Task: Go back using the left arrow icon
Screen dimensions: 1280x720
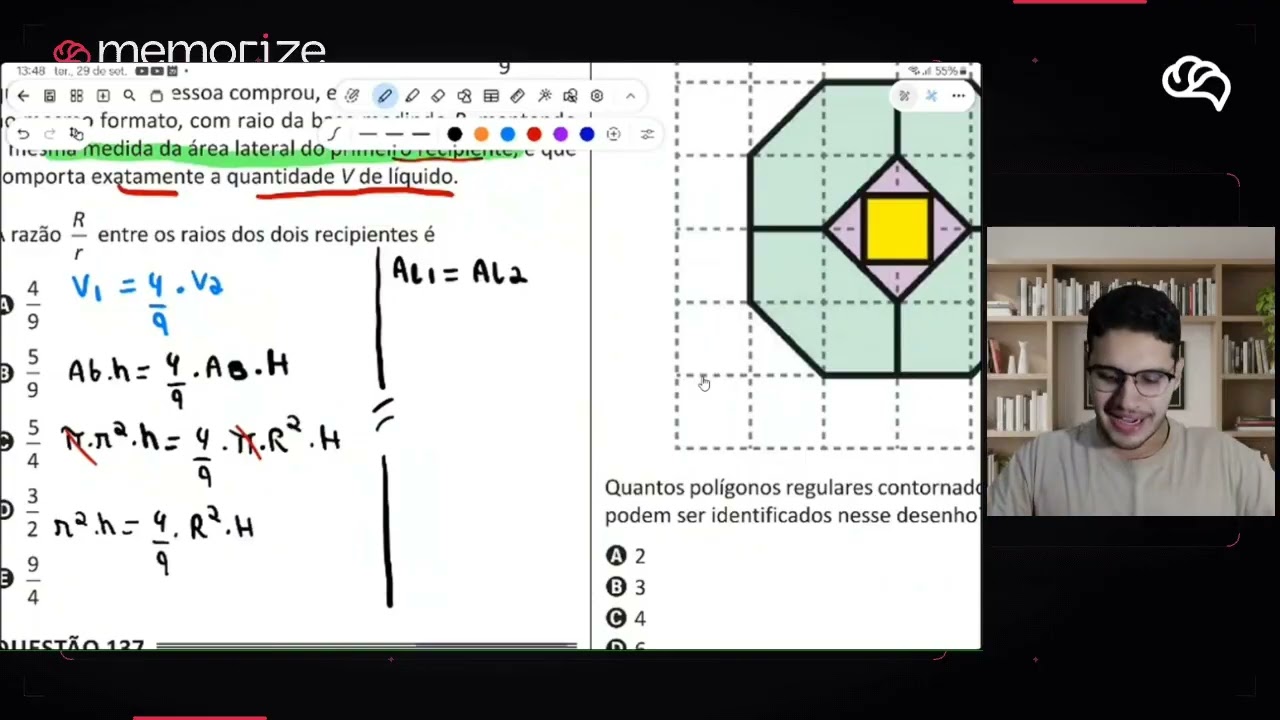Action: [x=23, y=96]
